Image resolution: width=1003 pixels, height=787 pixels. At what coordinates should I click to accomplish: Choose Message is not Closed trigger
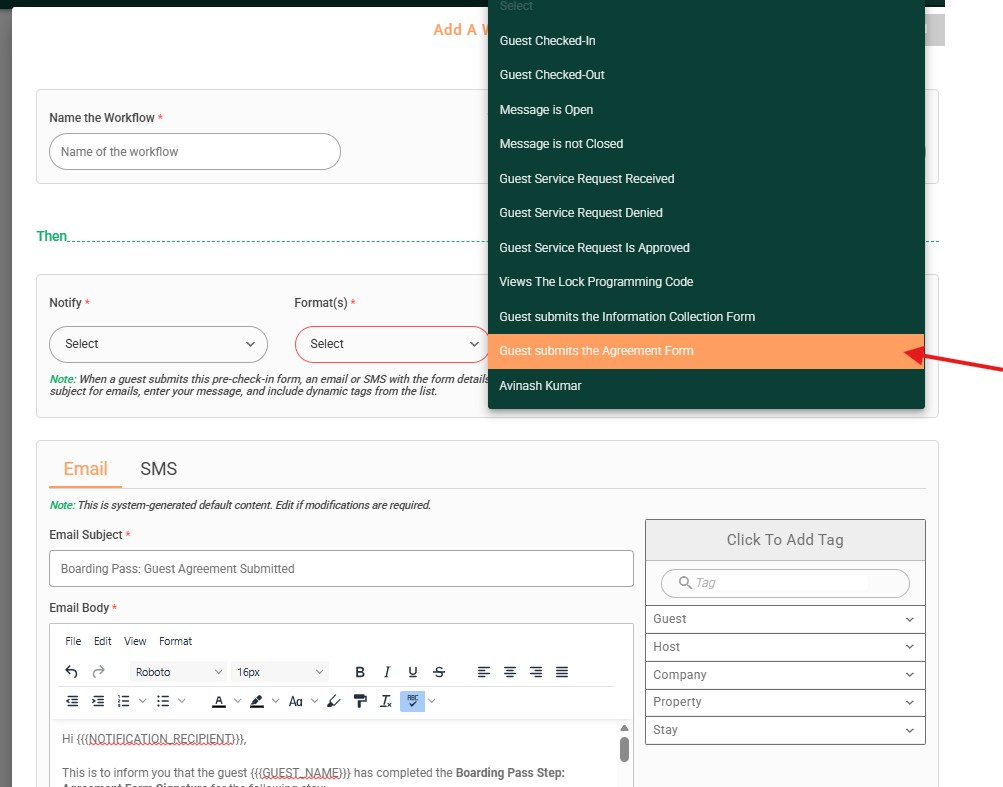[x=706, y=144]
